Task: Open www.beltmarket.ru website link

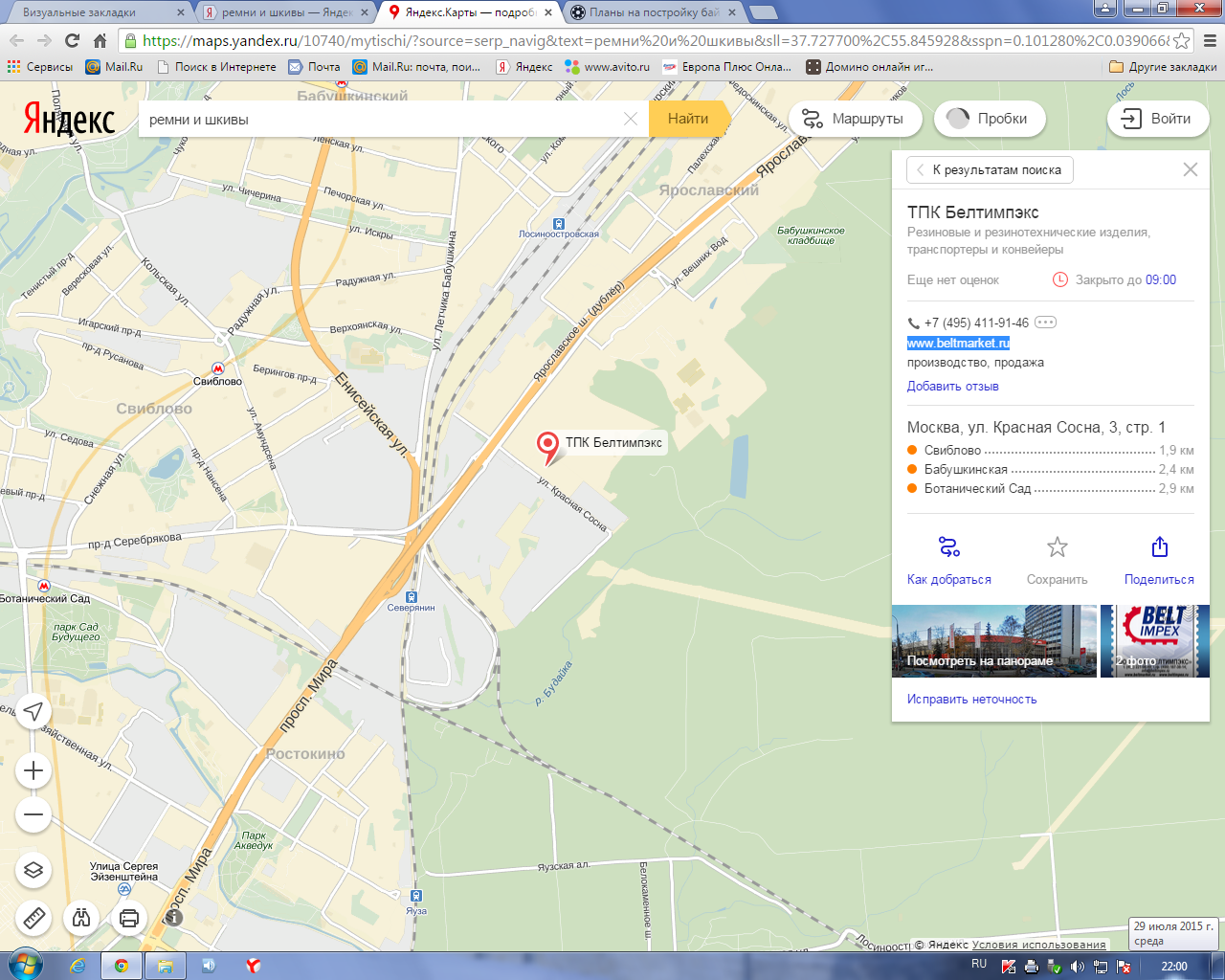Action: (958, 343)
